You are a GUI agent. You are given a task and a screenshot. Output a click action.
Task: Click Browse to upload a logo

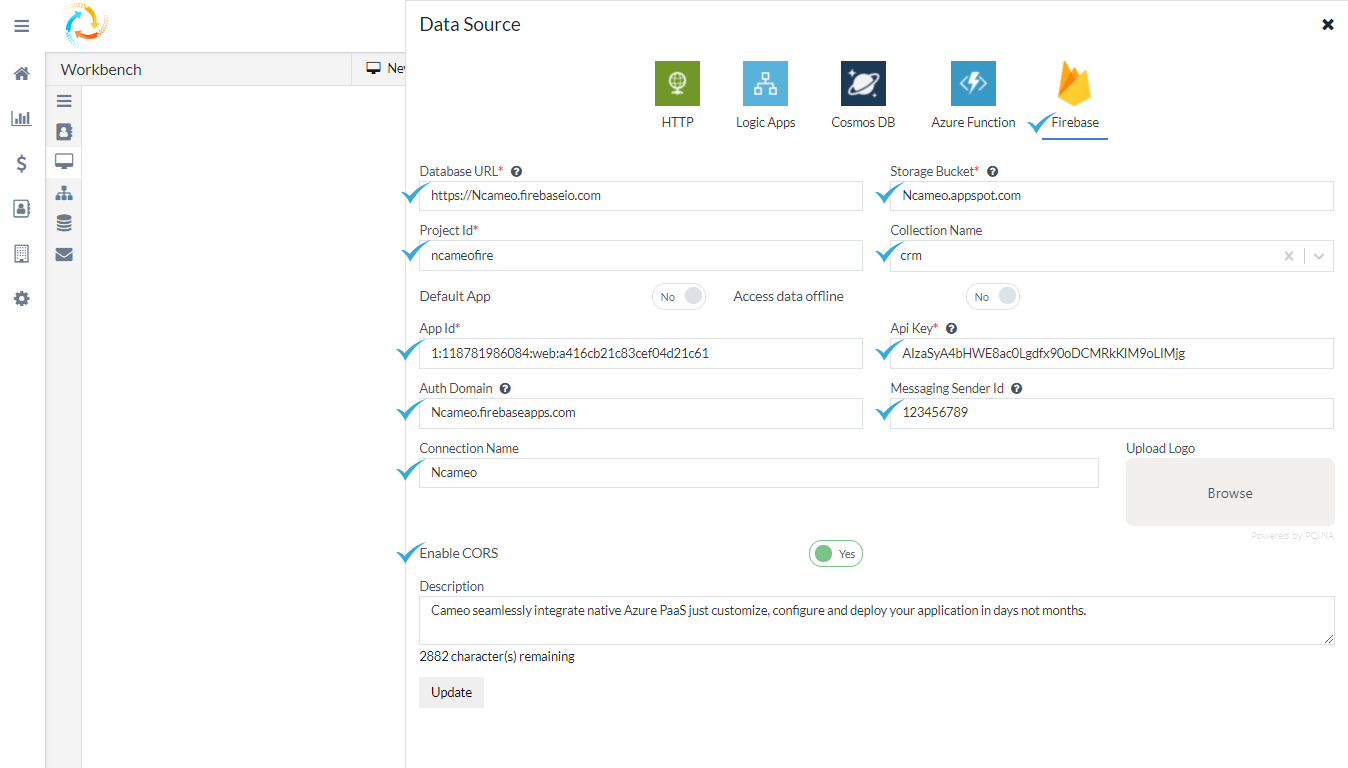[x=1230, y=492]
